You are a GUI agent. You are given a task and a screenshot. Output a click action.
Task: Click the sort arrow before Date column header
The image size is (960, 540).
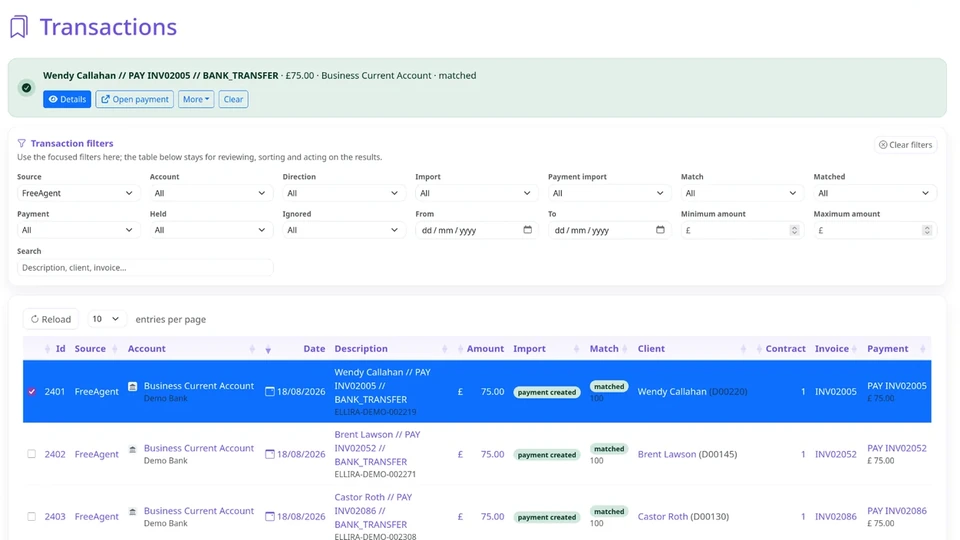tap(268, 350)
